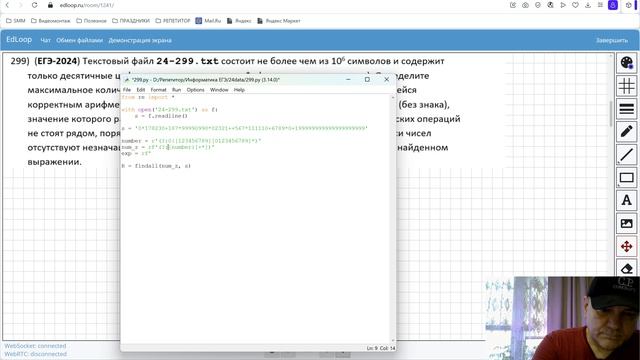Image resolution: width=640 pixels, height=360 pixels.
Task: Select the rectangle shape tool
Action: point(627,178)
